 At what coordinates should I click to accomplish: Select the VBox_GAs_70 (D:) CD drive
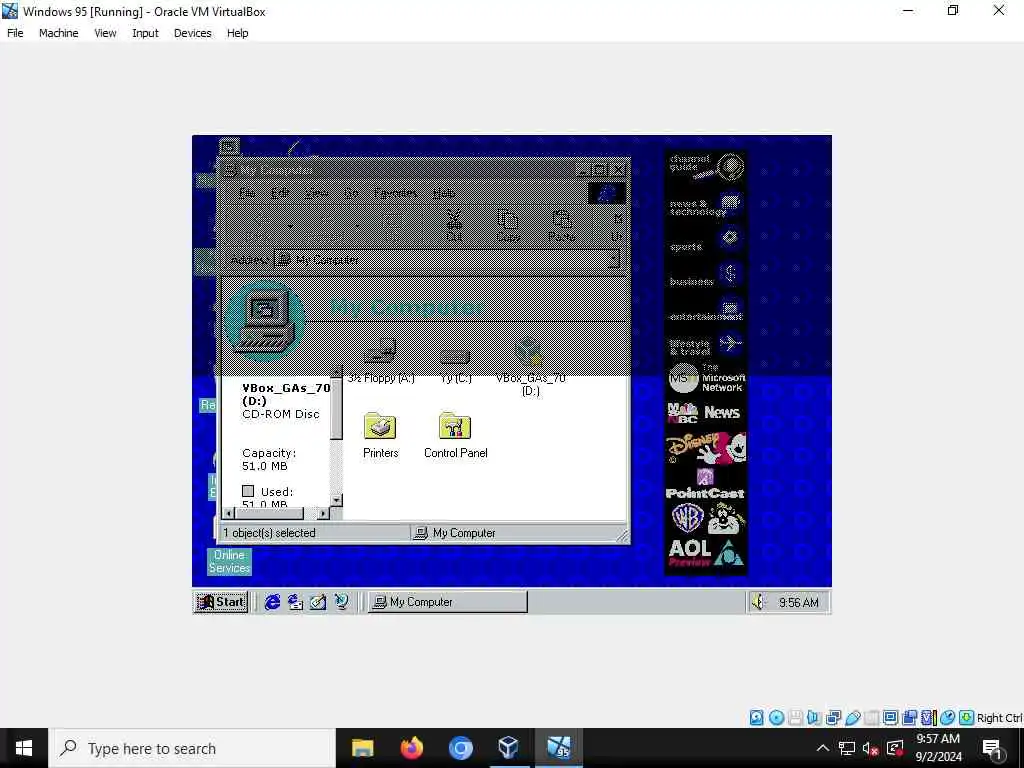530,366
